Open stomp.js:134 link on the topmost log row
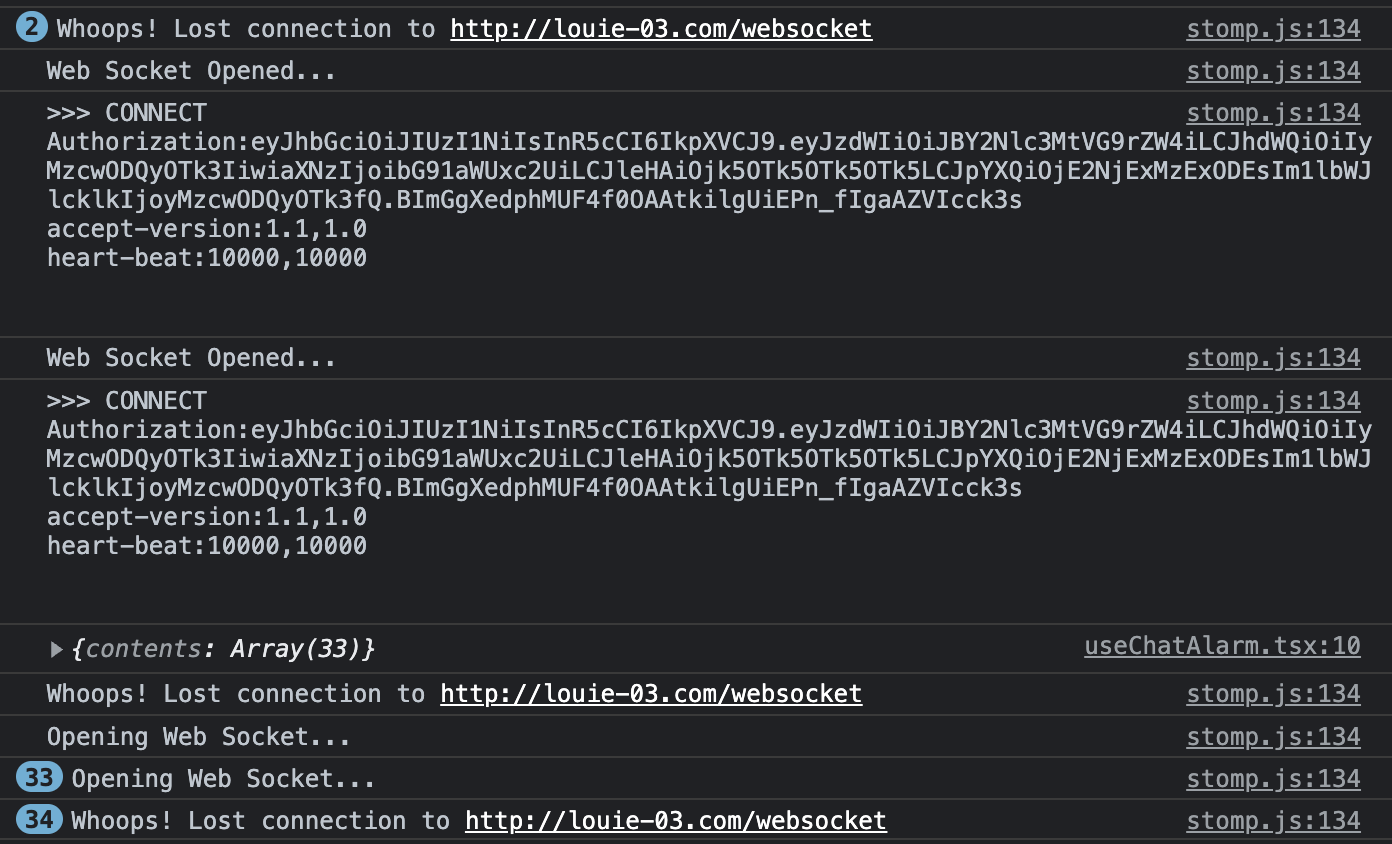 pyautogui.click(x=1273, y=29)
